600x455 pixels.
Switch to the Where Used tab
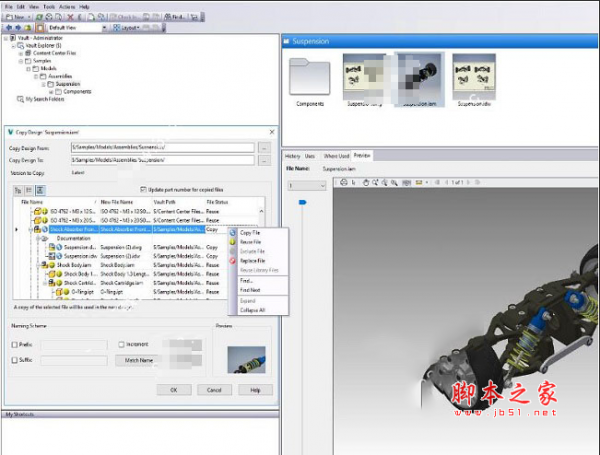click(336, 156)
